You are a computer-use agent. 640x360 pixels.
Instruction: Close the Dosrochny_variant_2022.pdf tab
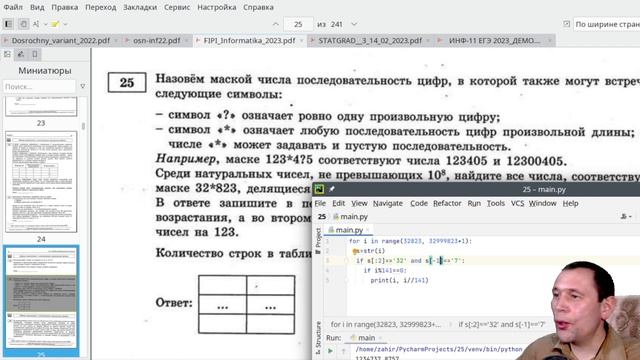tap(116, 40)
